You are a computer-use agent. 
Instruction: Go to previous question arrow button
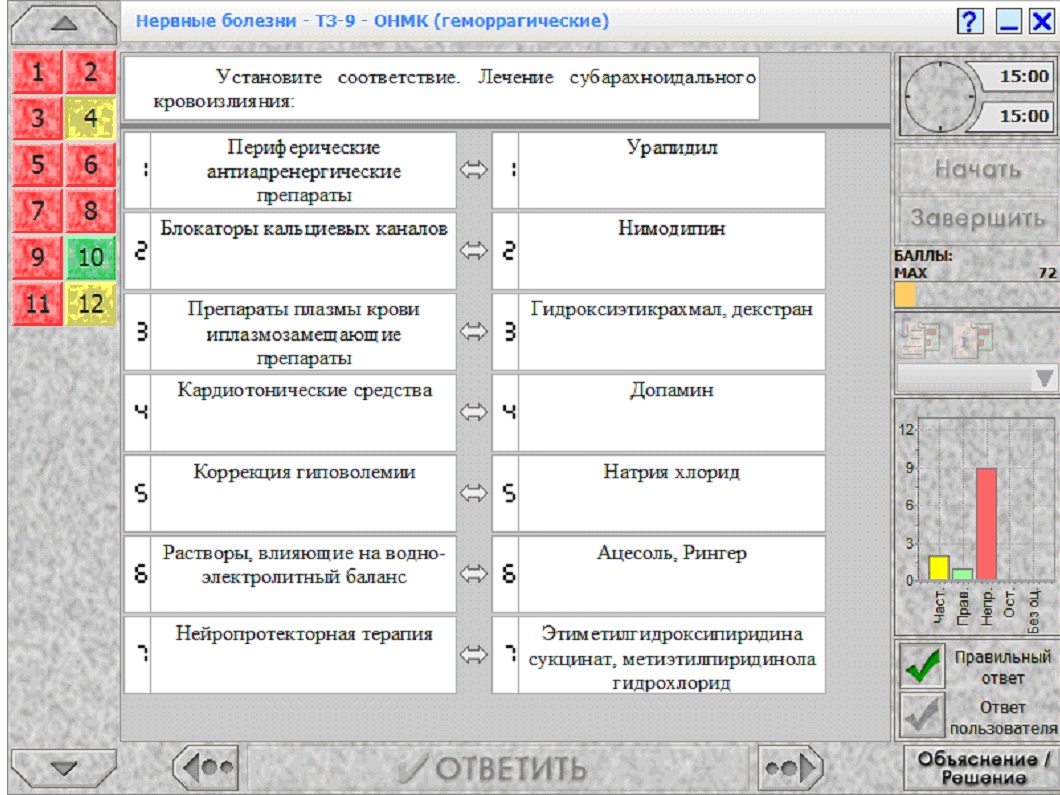[205, 768]
